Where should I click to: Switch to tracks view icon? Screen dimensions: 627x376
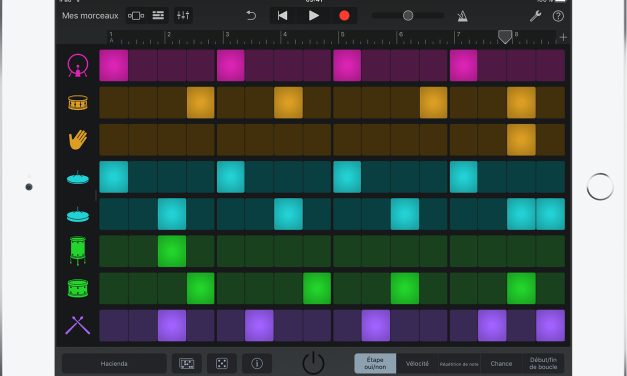coord(158,16)
